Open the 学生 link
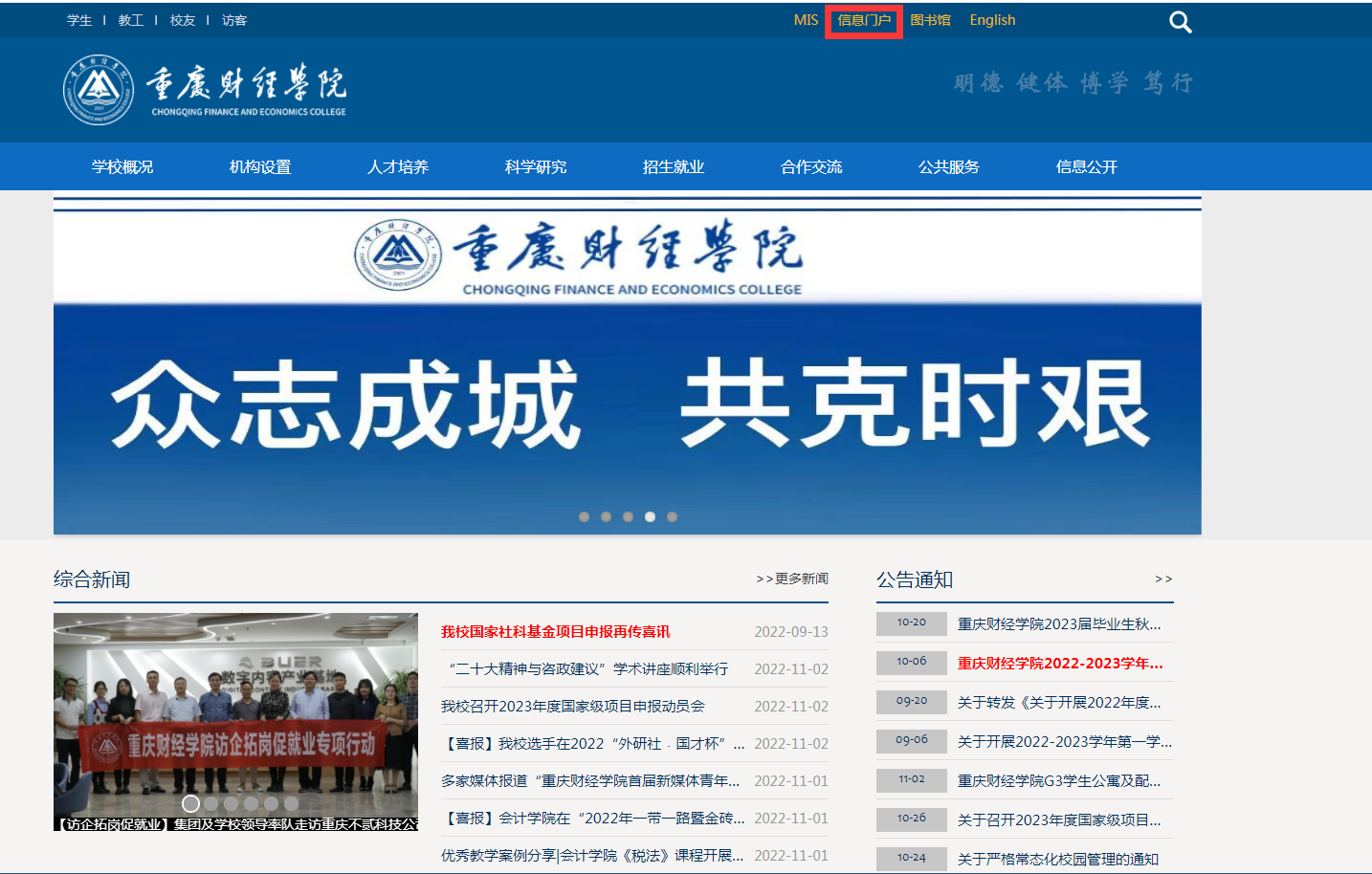 coord(79,20)
